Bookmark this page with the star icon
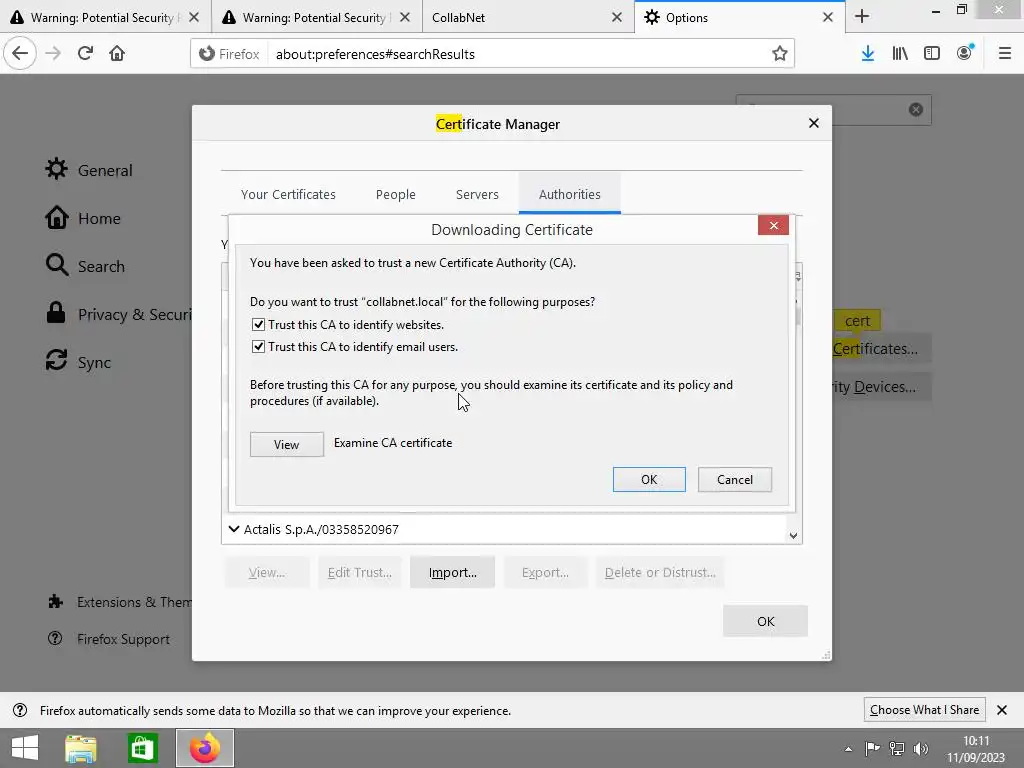 [x=779, y=54]
